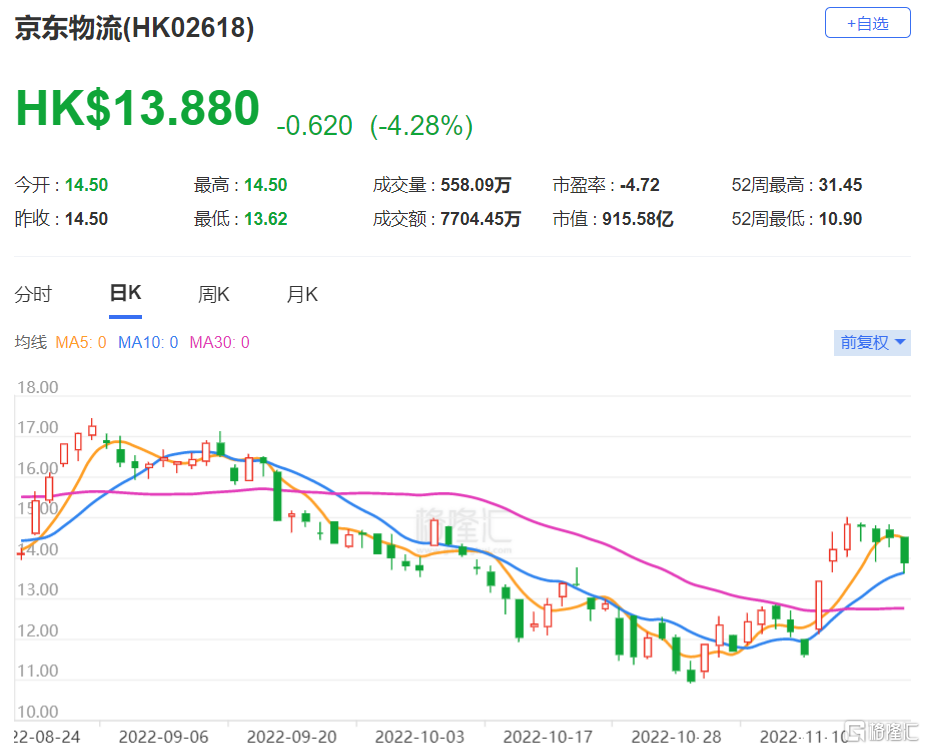Click the latest green candlestick at chart end

tap(904, 549)
